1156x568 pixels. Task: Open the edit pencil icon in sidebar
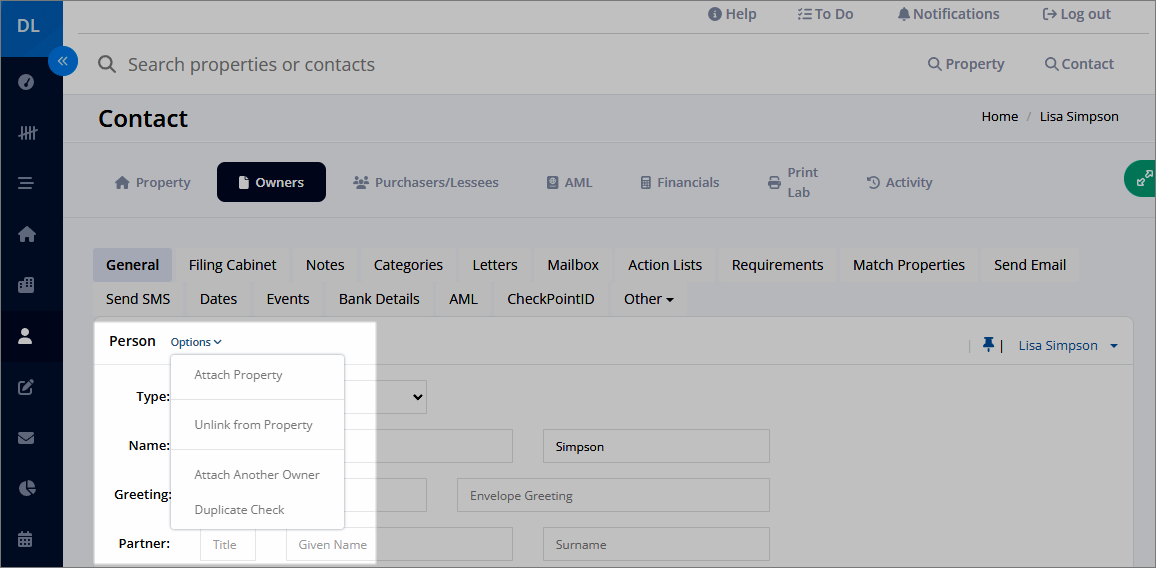26,387
